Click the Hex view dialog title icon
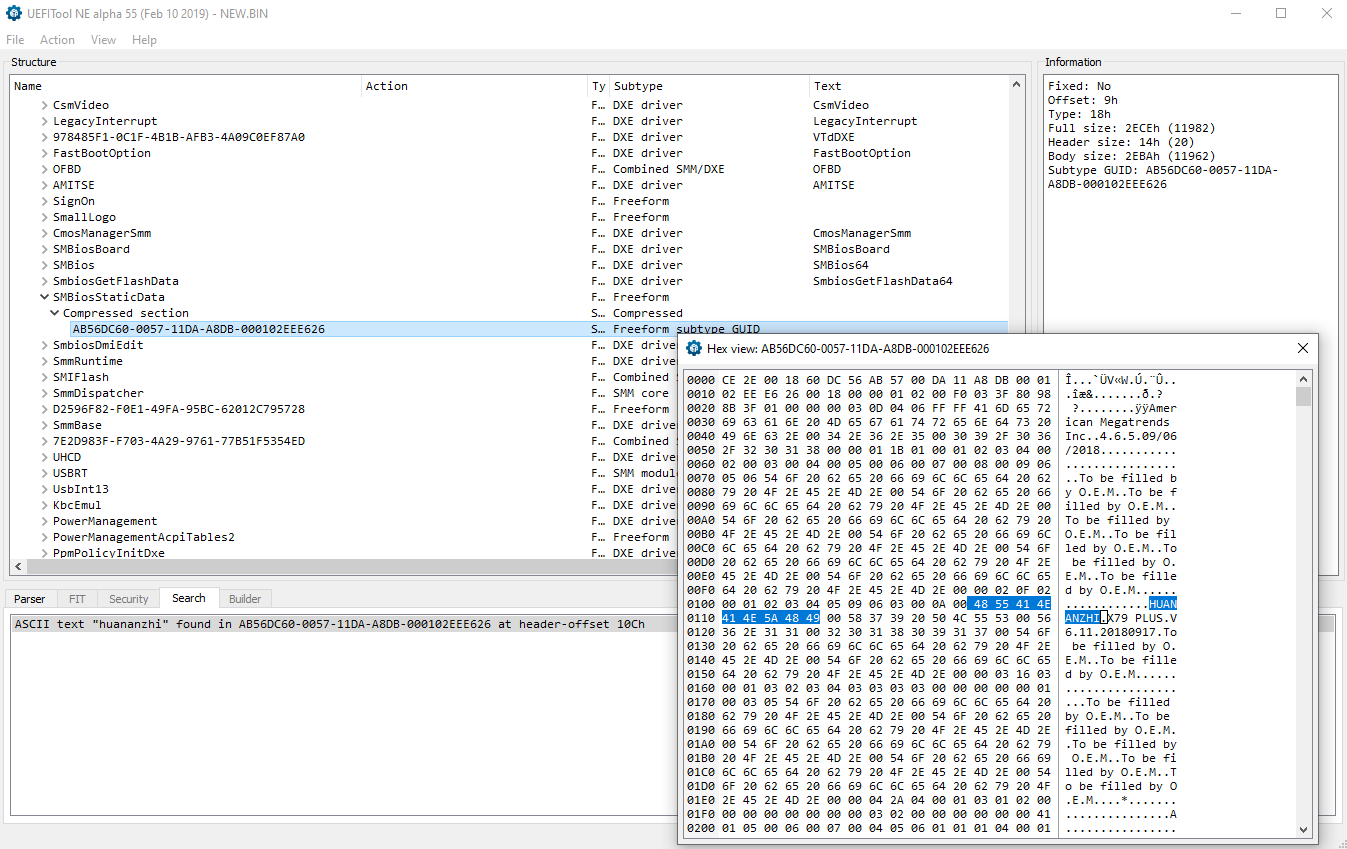Viewport: 1347px width, 849px height. [x=694, y=348]
